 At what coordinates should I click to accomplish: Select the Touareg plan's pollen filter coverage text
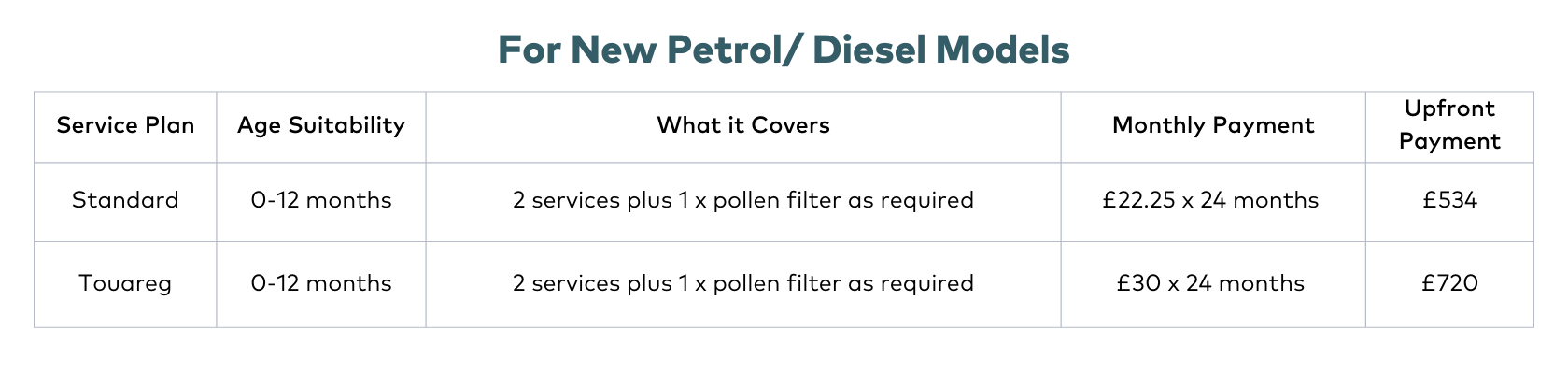(x=743, y=283)
